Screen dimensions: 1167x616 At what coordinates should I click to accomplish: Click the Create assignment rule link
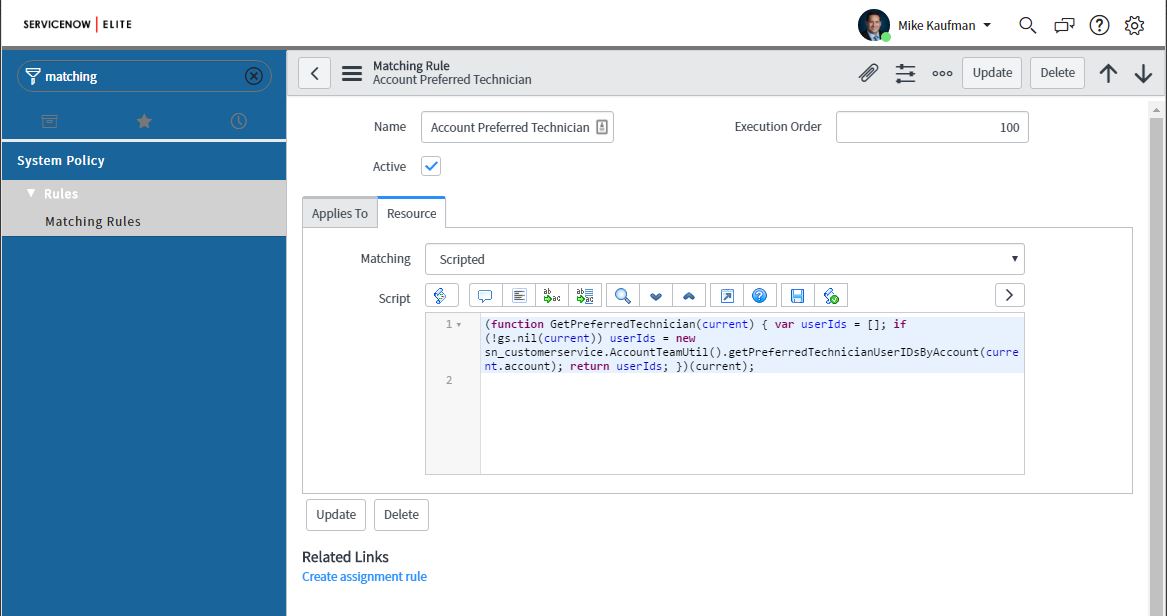[x=364, y=576]
